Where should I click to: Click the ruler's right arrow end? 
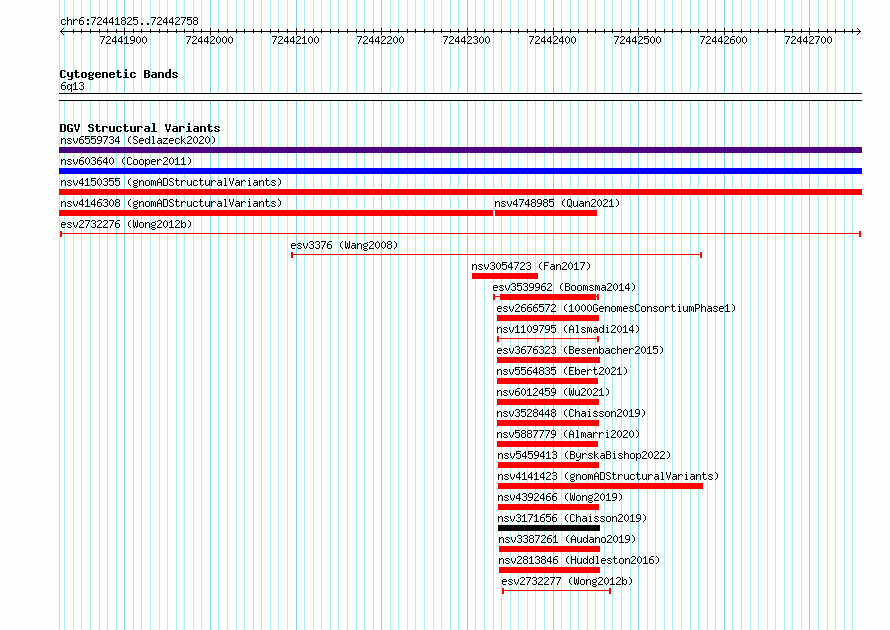[859, 32]
